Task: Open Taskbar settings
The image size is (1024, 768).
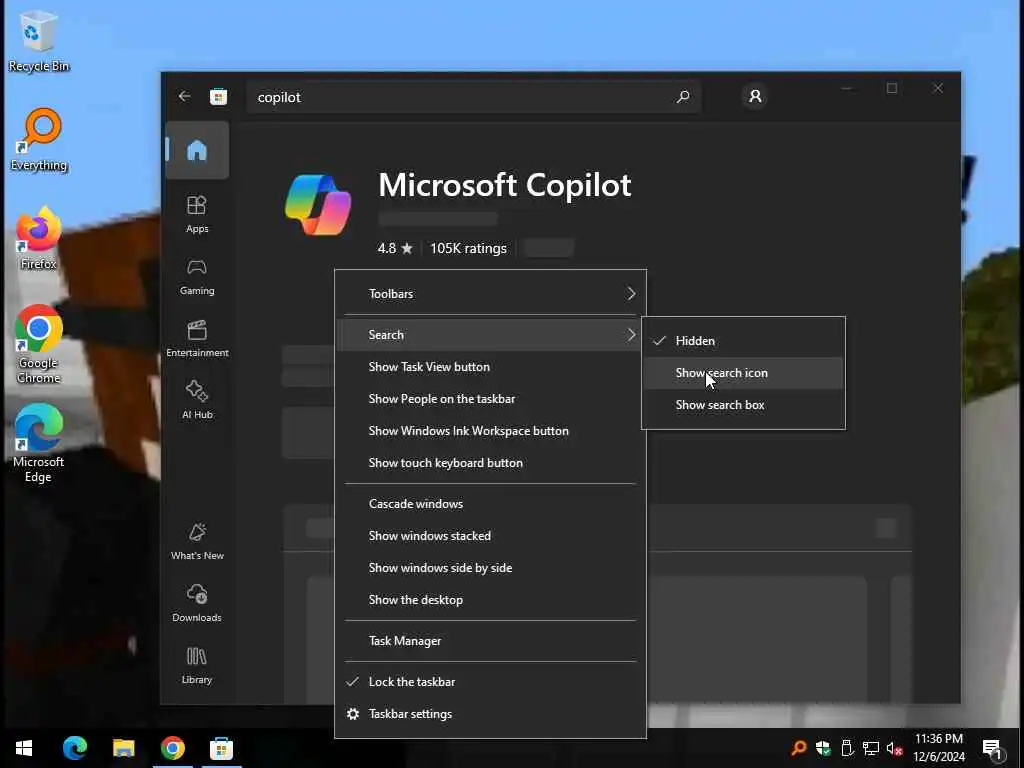Action: click(490, 714)
